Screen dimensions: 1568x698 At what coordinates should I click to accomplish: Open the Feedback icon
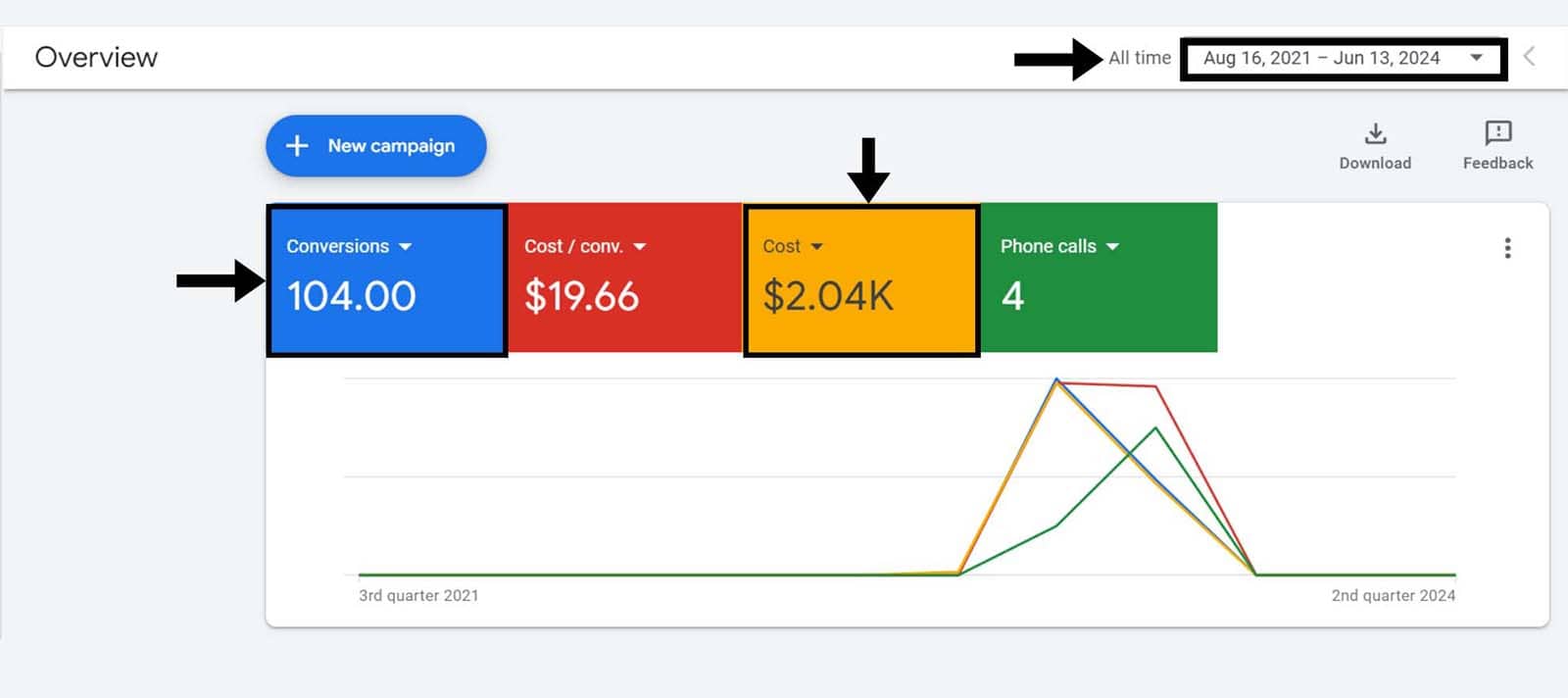pos(1497,133)
